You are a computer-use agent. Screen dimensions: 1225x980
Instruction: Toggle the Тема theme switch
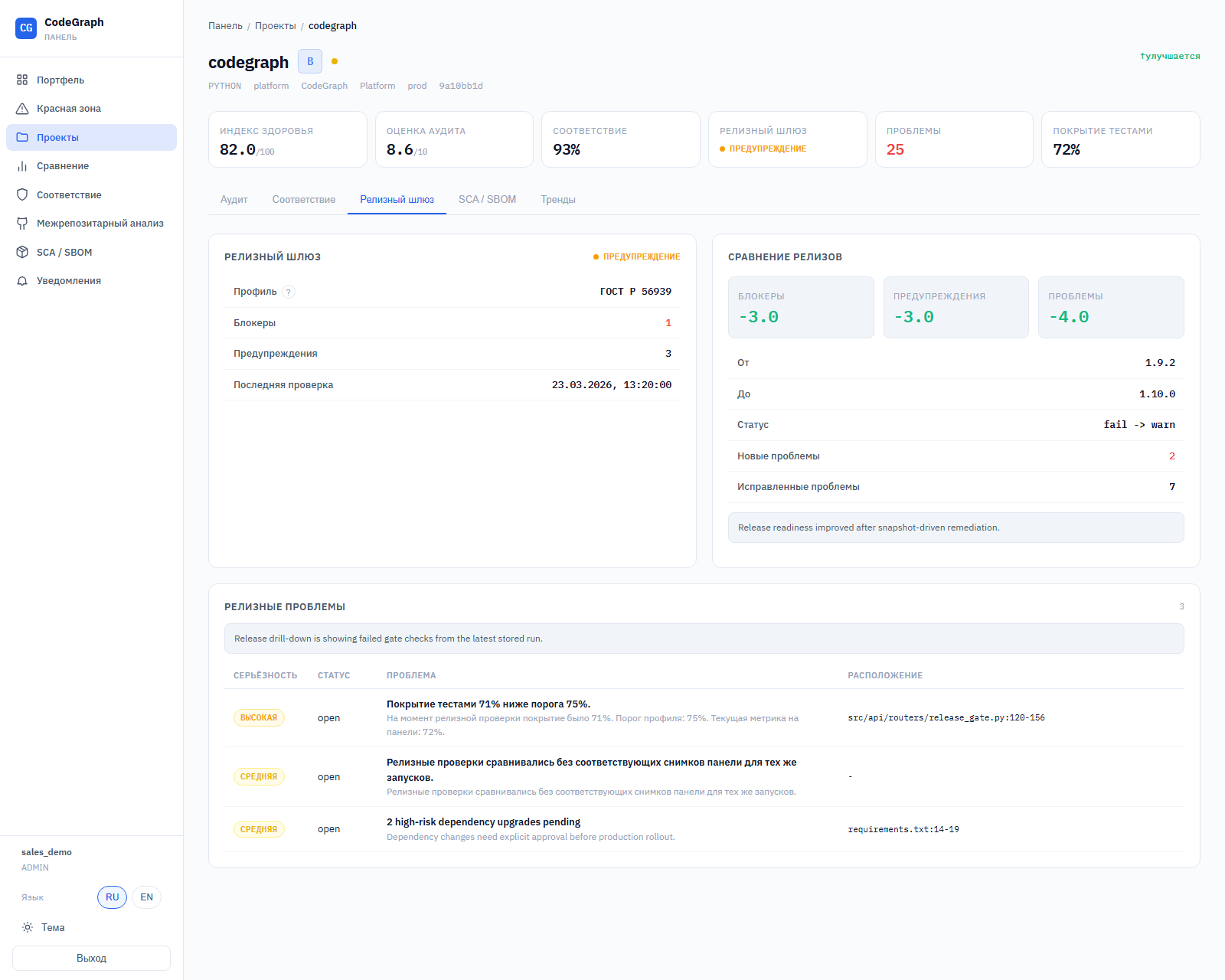pos(44,927)
